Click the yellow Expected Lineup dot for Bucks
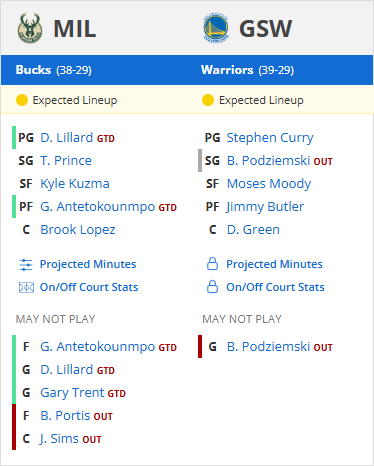 (x=22, y=100)
